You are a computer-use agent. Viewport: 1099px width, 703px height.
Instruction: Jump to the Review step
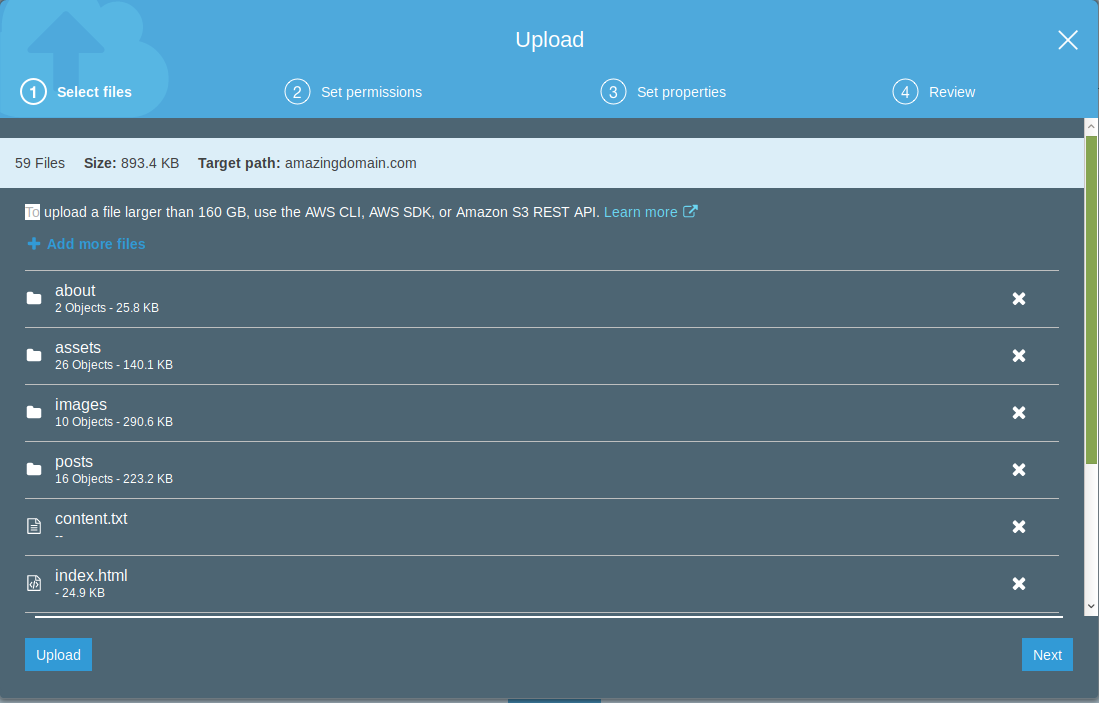pyautogui.click(x=934, y=92)
